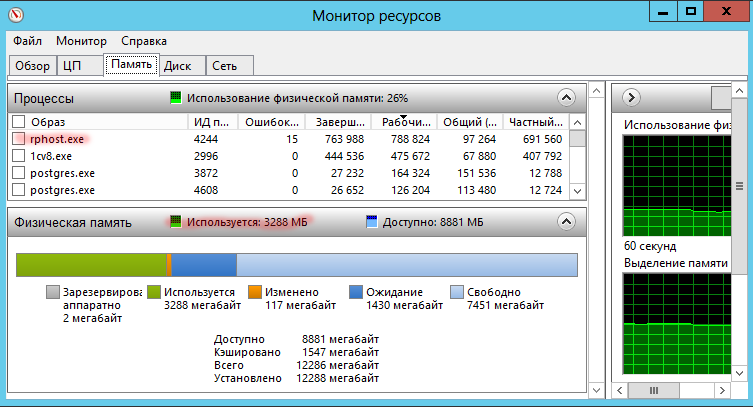The height and width of the screenshot is (407, 753).
Task: Select the 1cv8.exe process name
Action: click(51, 156)
